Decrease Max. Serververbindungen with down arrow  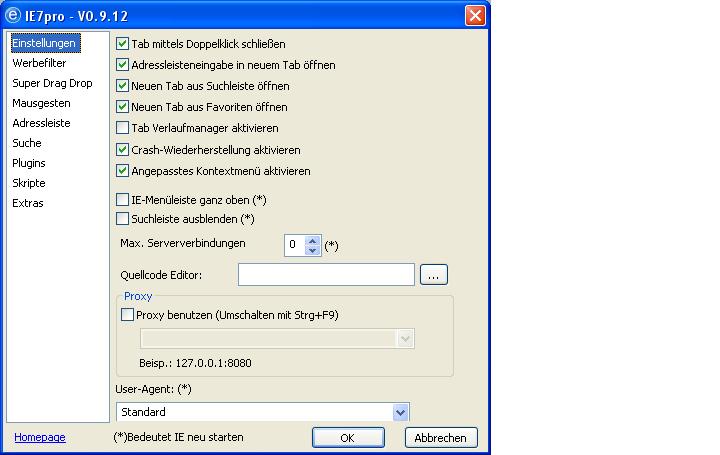[313, 250]
